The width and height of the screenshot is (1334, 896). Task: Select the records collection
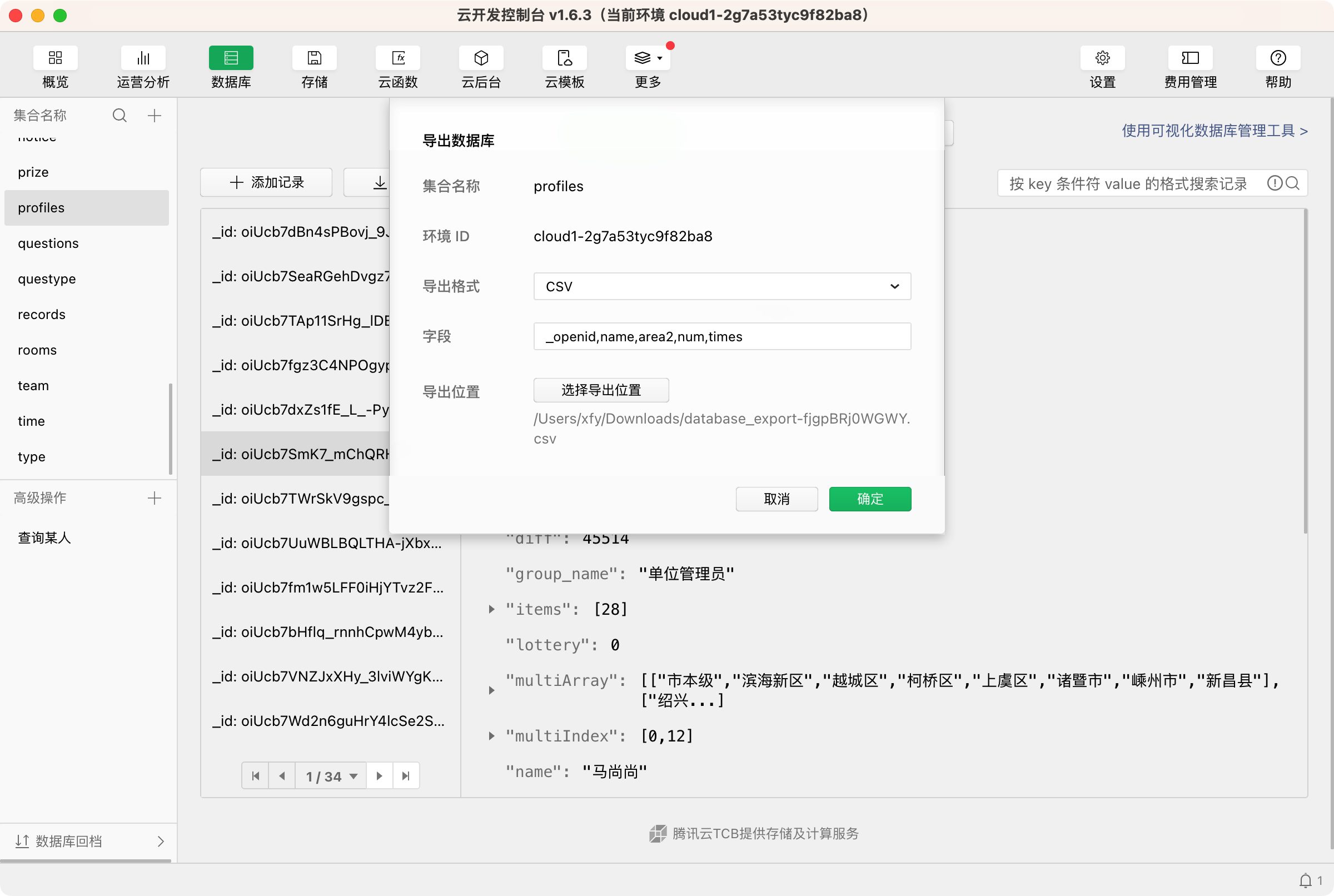(42, 314)
